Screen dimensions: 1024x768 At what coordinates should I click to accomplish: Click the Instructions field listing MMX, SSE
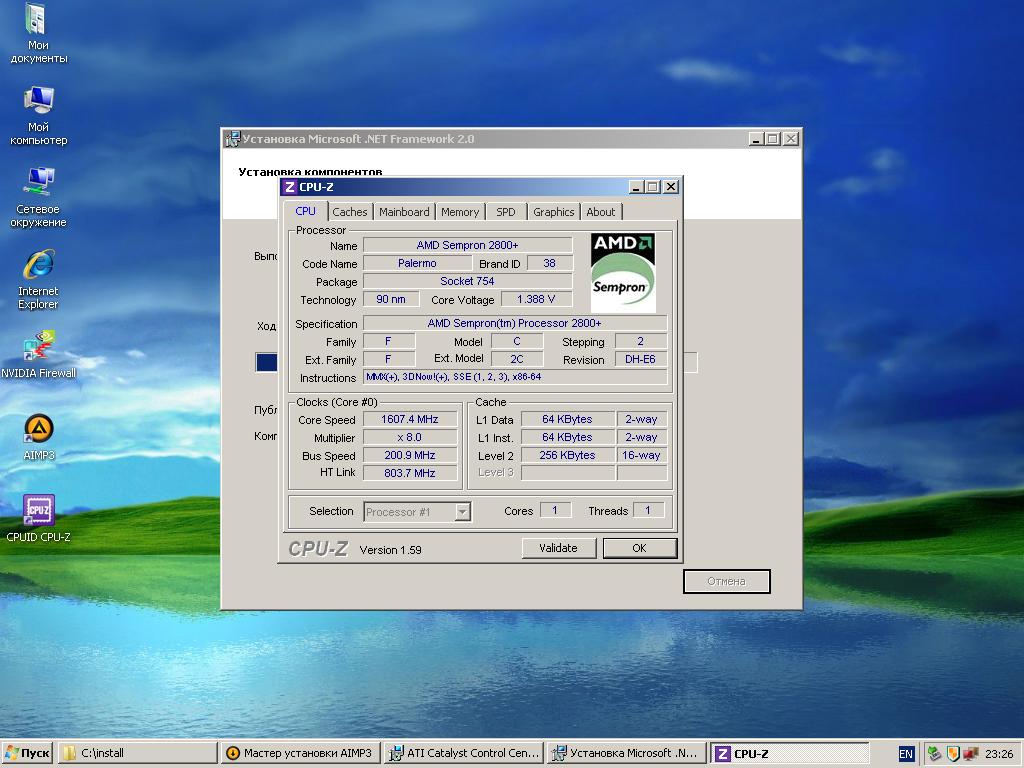point(515,377)
